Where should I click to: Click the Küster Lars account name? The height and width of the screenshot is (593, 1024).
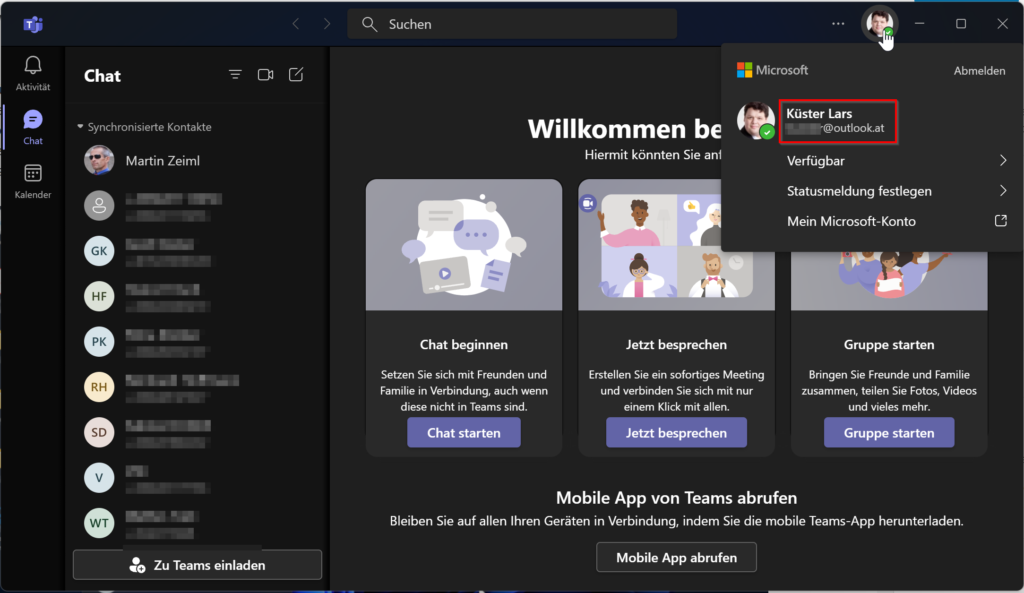(x=819, y=113)
